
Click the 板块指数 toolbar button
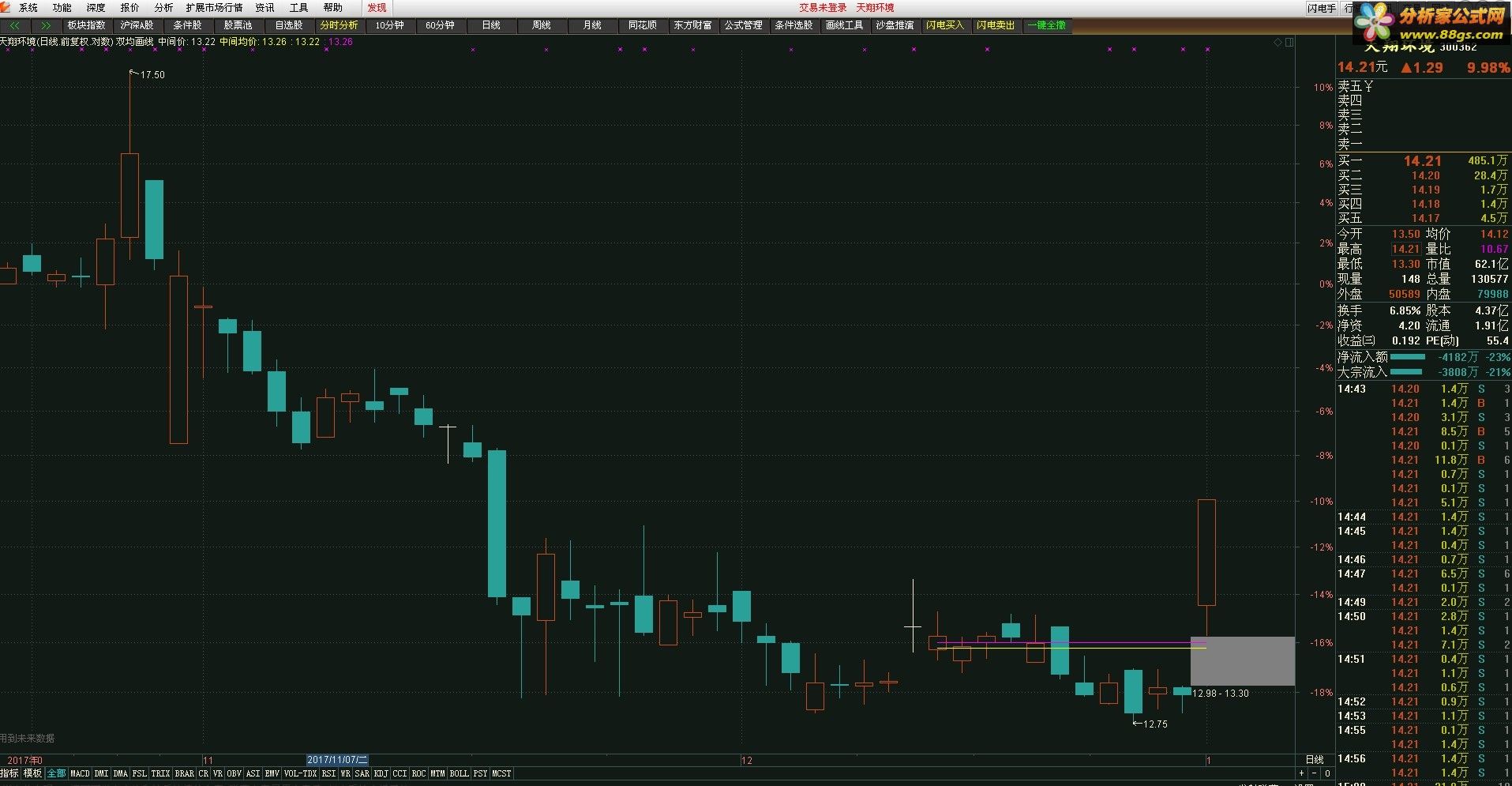(x=86, y=25)
